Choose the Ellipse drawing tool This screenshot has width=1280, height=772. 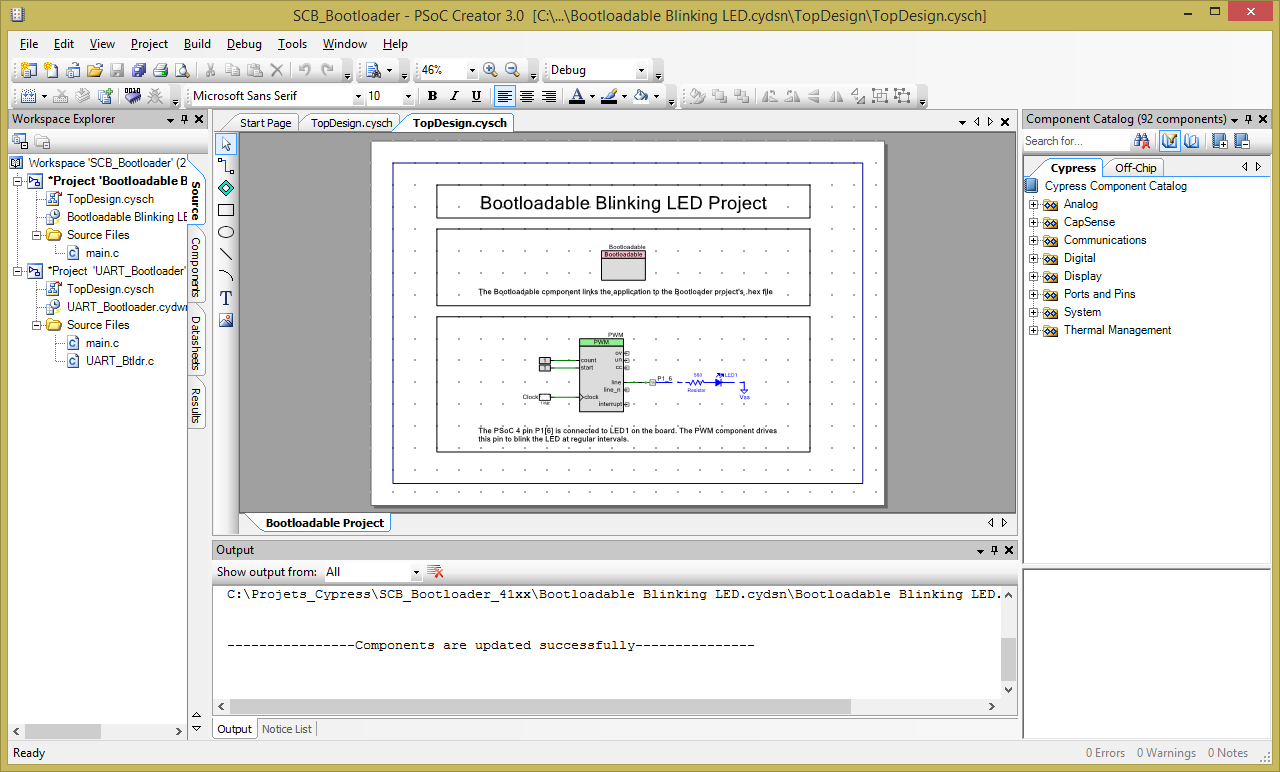click(x=226, y=232)
